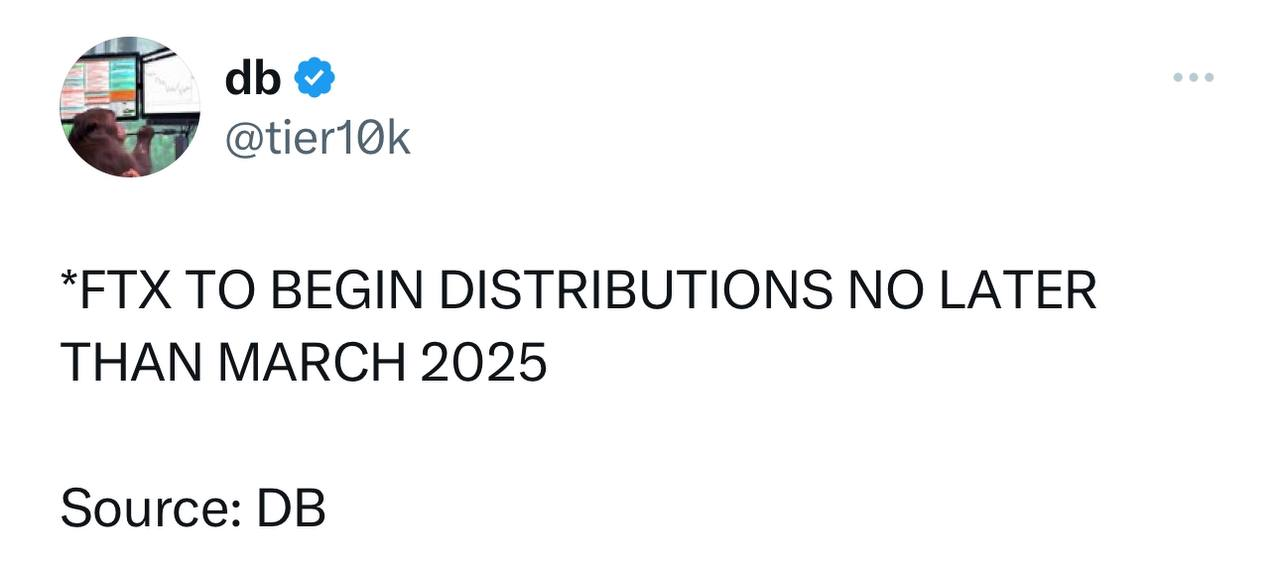Screen dimensions: 1280x563
Task: Click the display name "db"
Action: click(x=253, y=78)
